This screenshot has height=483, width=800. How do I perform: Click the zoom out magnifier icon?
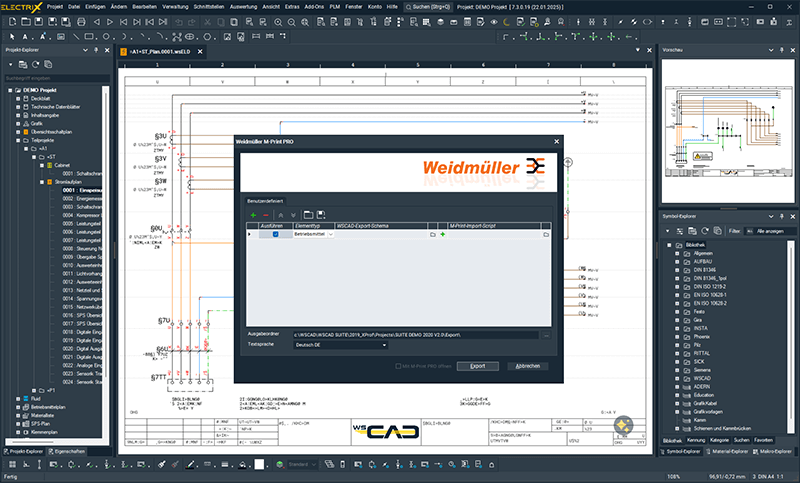click(291, 22)
